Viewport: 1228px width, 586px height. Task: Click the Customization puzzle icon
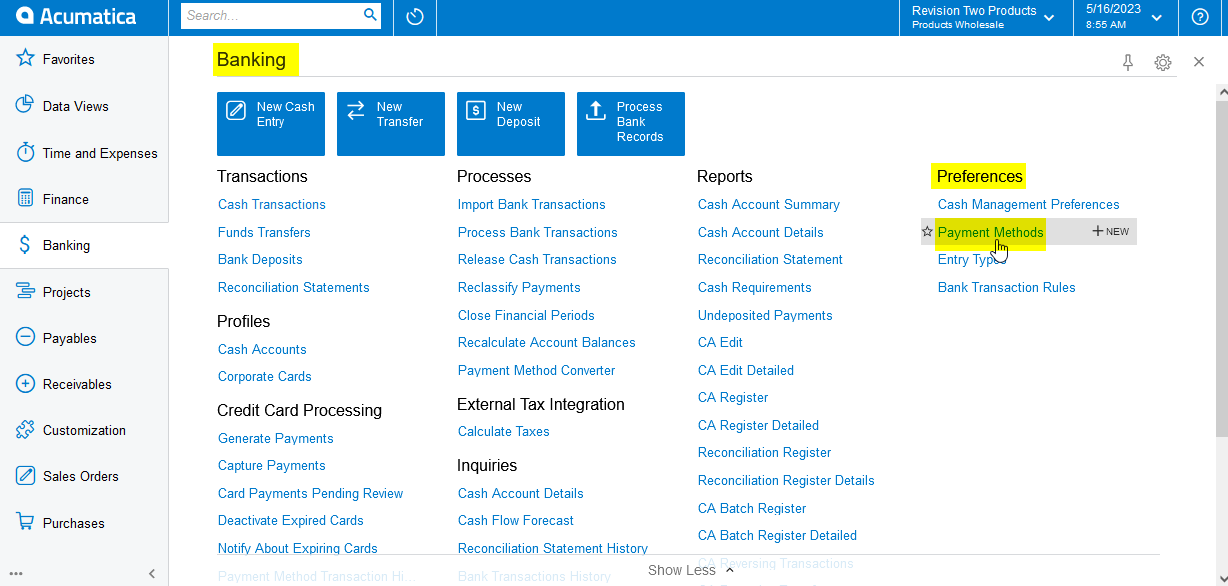point(25,430)
